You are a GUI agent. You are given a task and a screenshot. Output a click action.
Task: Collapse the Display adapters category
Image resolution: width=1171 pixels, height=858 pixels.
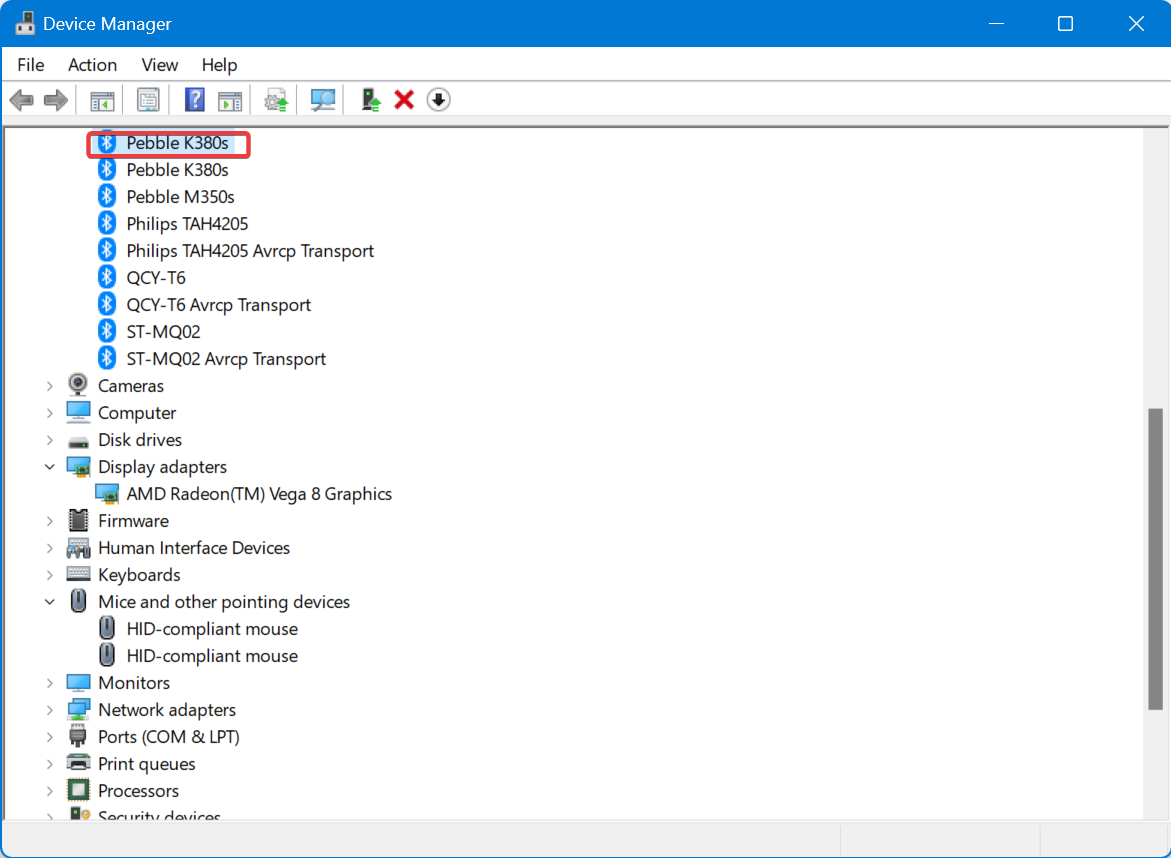[50, 466]
